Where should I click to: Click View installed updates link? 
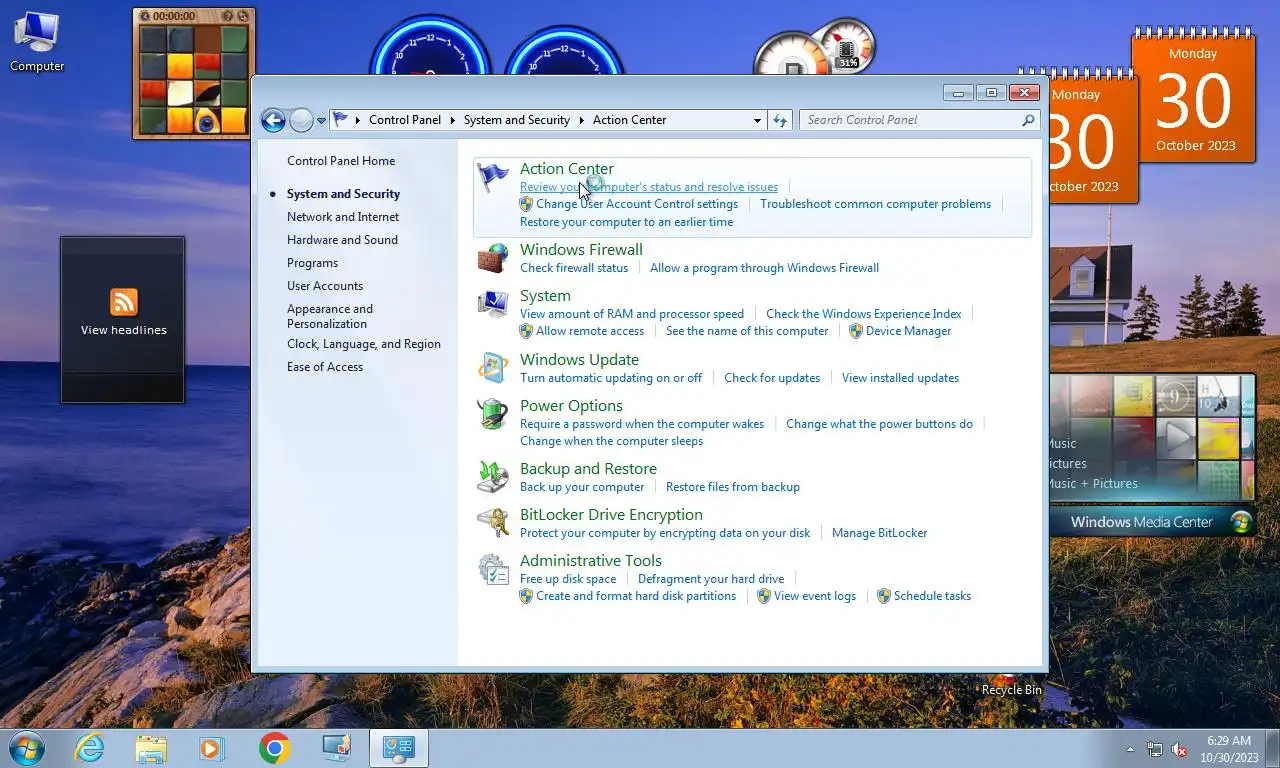[900, 378]
